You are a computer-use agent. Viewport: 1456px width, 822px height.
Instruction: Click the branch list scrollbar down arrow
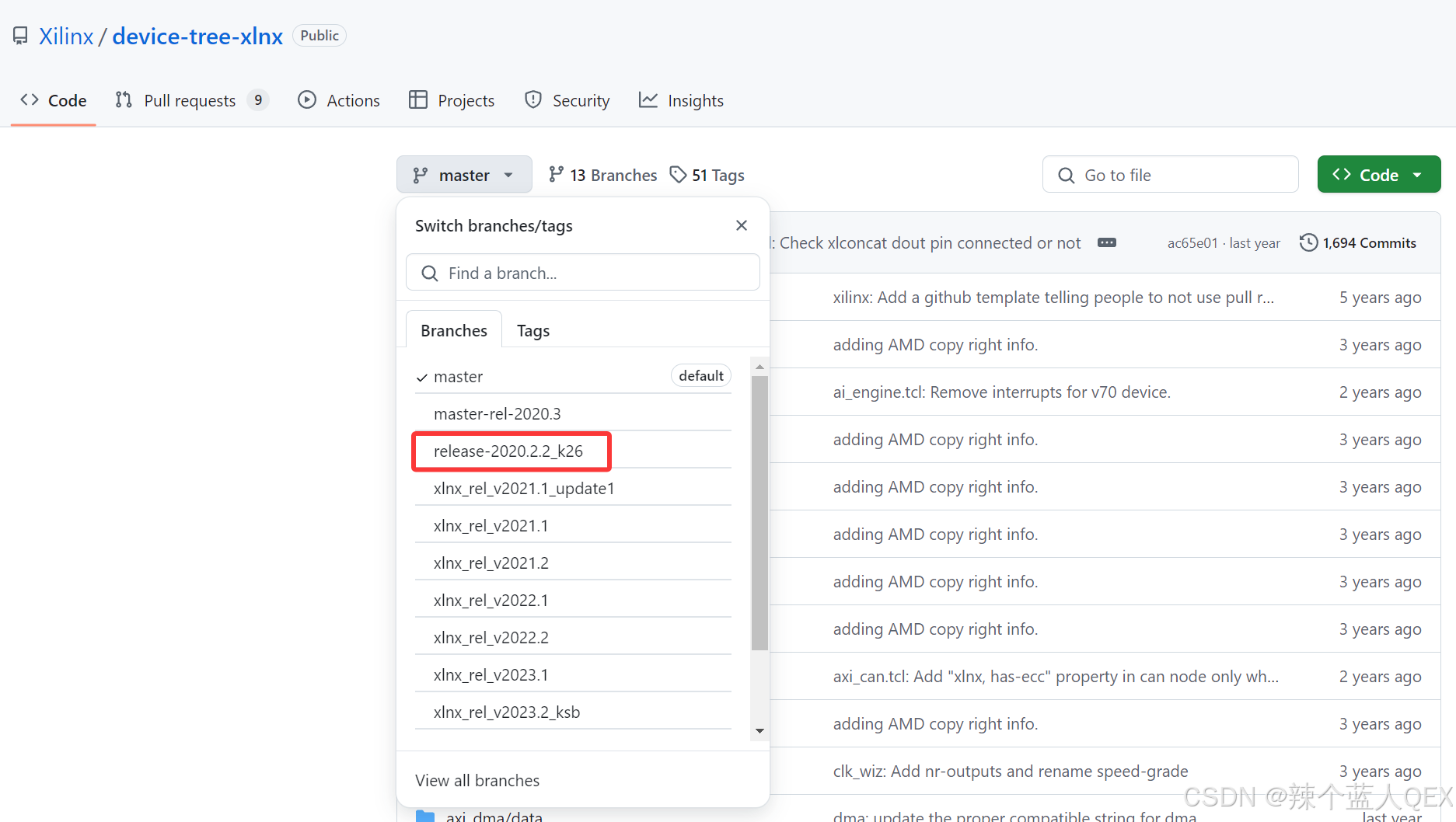(759, 730)
